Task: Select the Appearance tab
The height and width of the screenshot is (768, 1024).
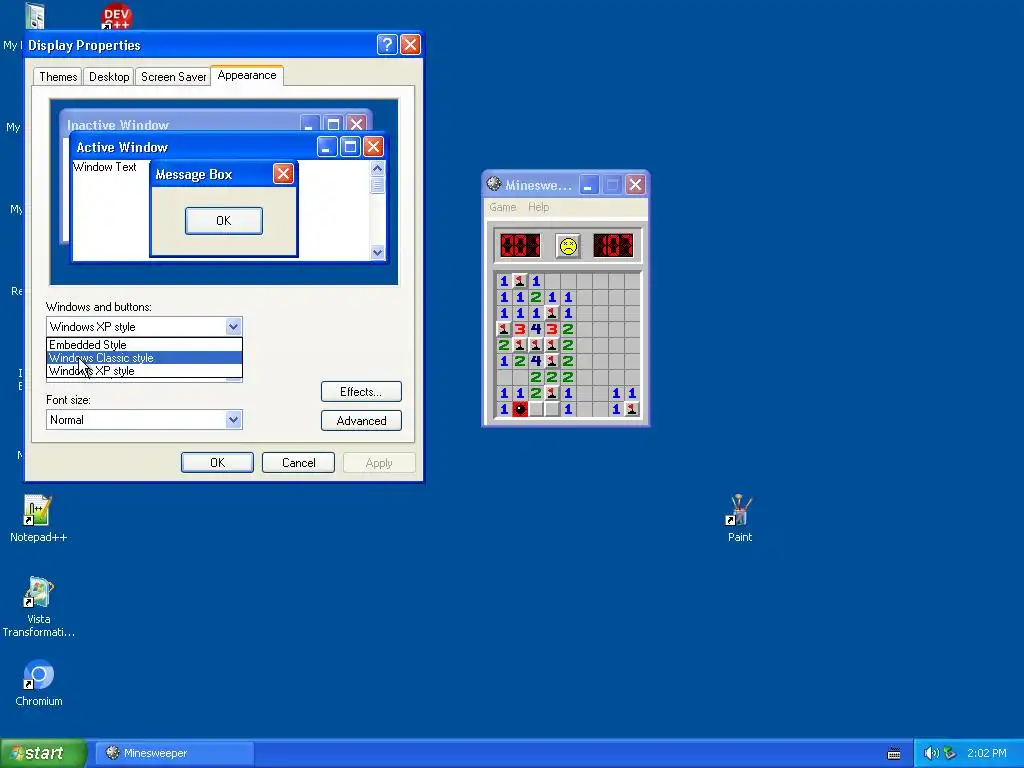Action: coord(247,75)
